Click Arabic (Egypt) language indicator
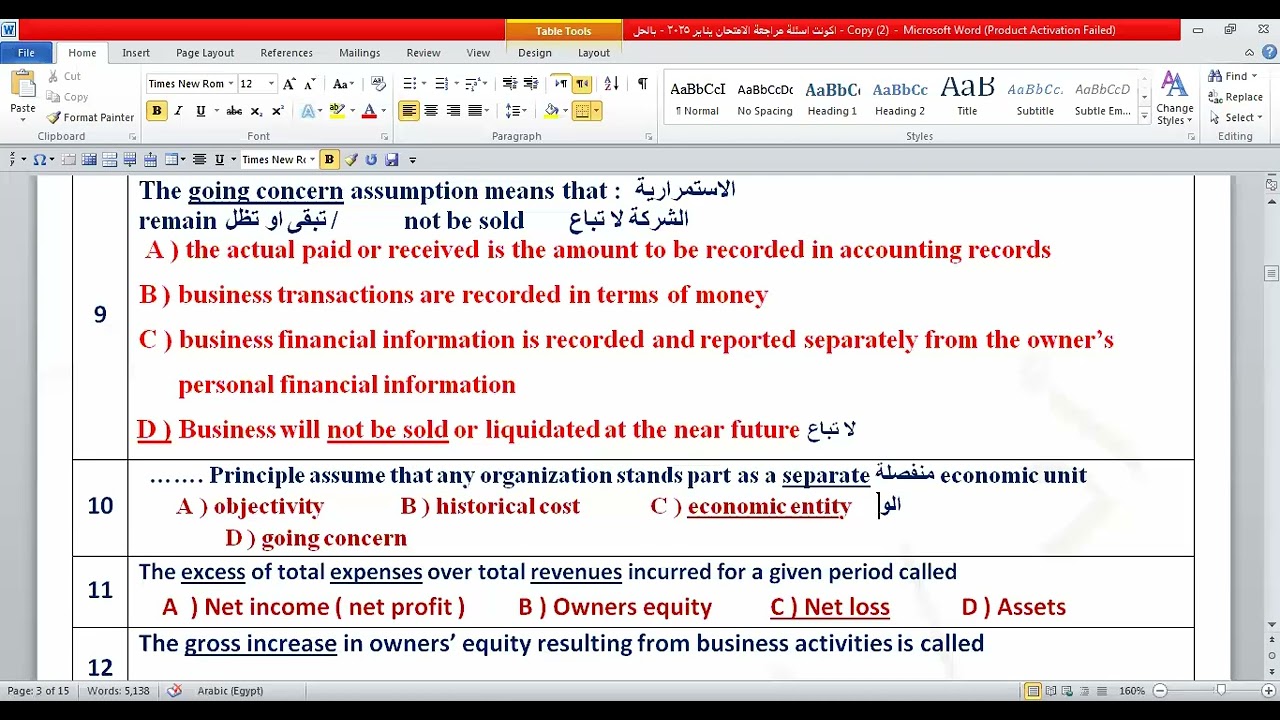Screen dimensions: 1280x720 point(230,690)
